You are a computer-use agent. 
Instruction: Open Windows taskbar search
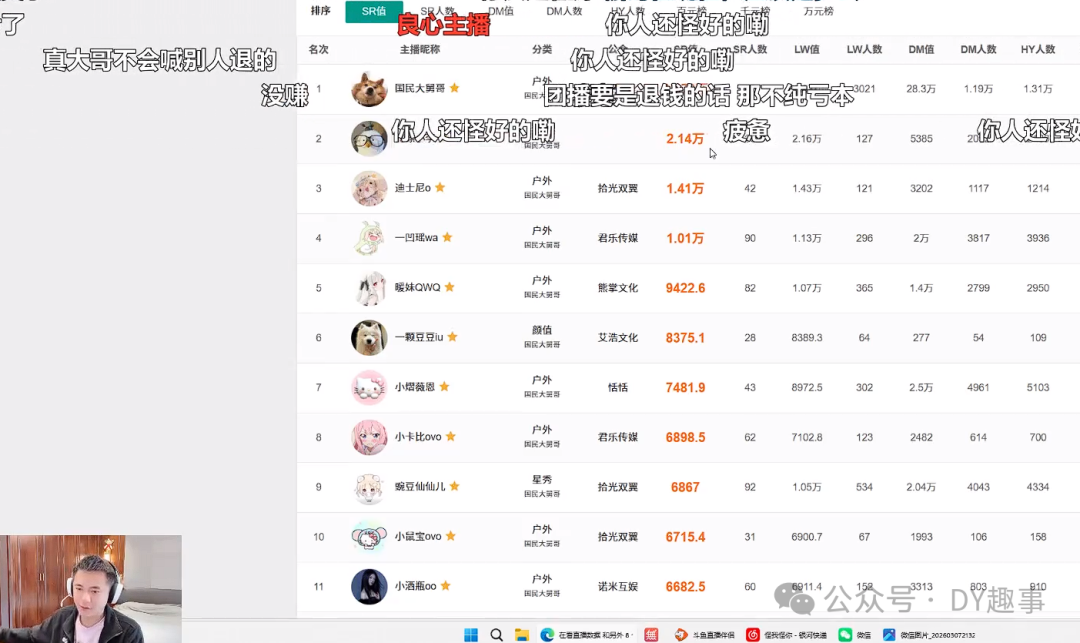(x=497, y=635)
